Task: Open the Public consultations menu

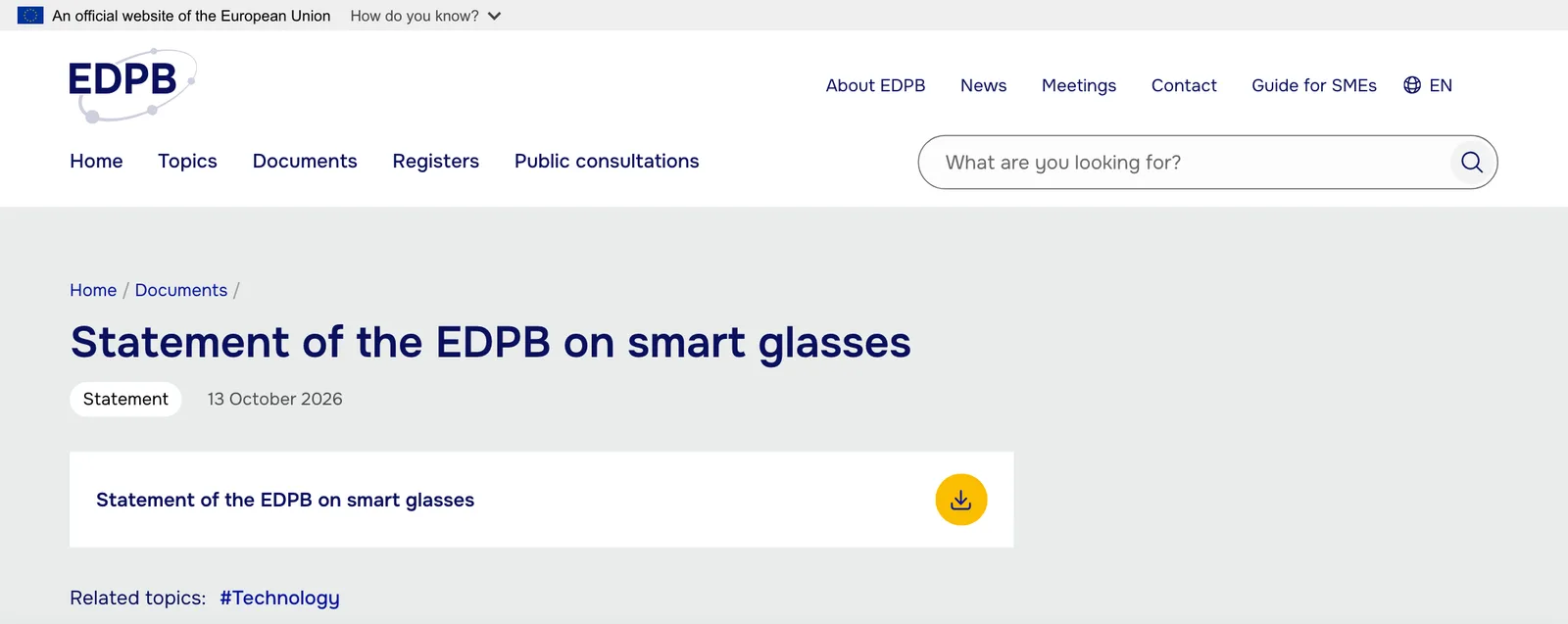Action: [607, 161]
